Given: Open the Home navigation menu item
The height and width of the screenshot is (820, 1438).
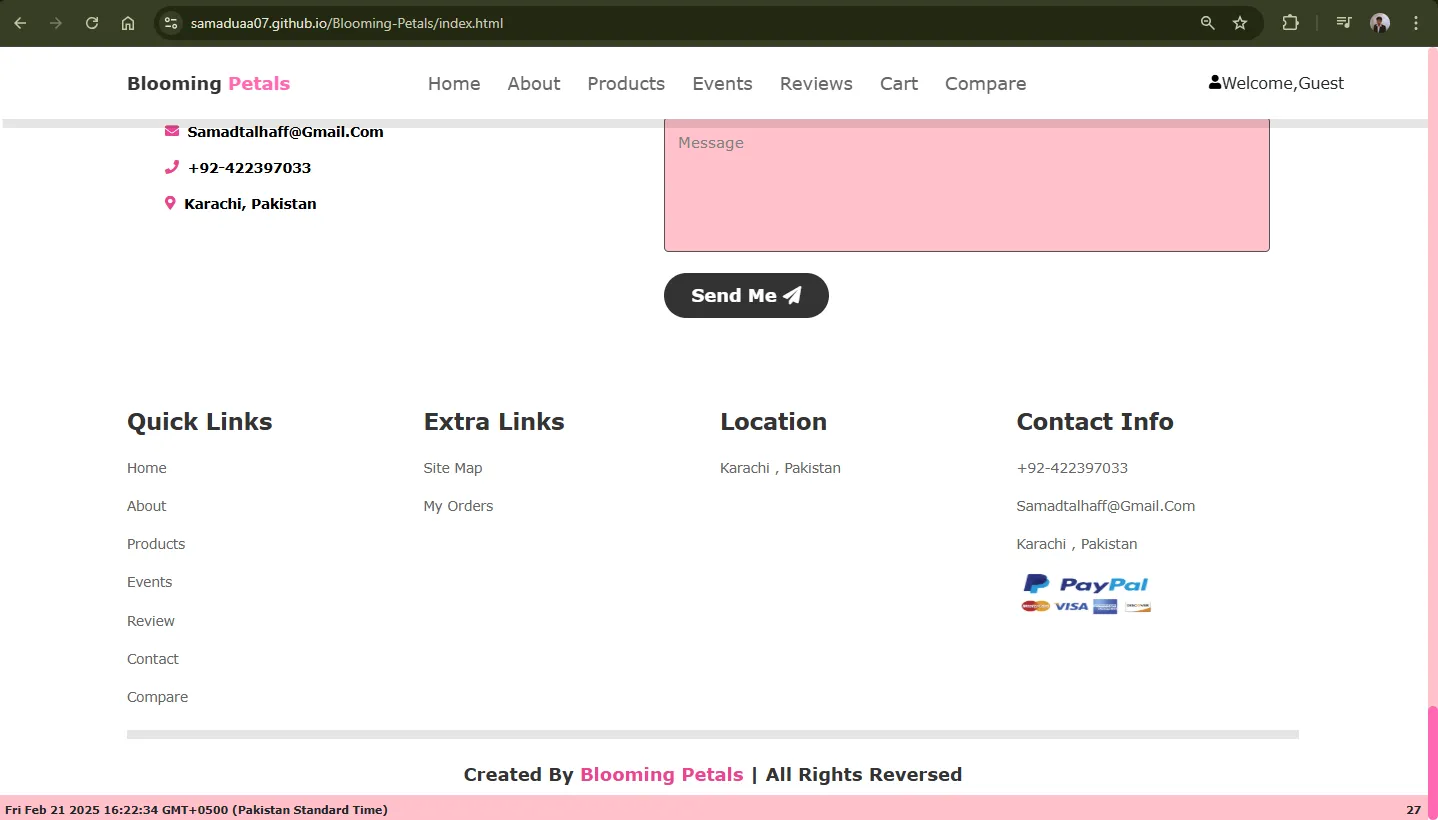Looking at the screenshot, I should pos(454,84).
